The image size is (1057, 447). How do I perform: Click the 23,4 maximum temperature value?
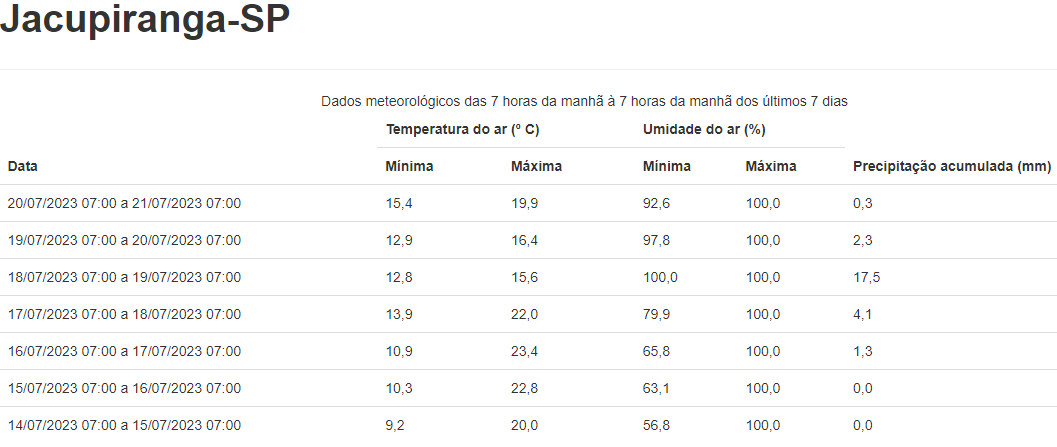point(525,352)
